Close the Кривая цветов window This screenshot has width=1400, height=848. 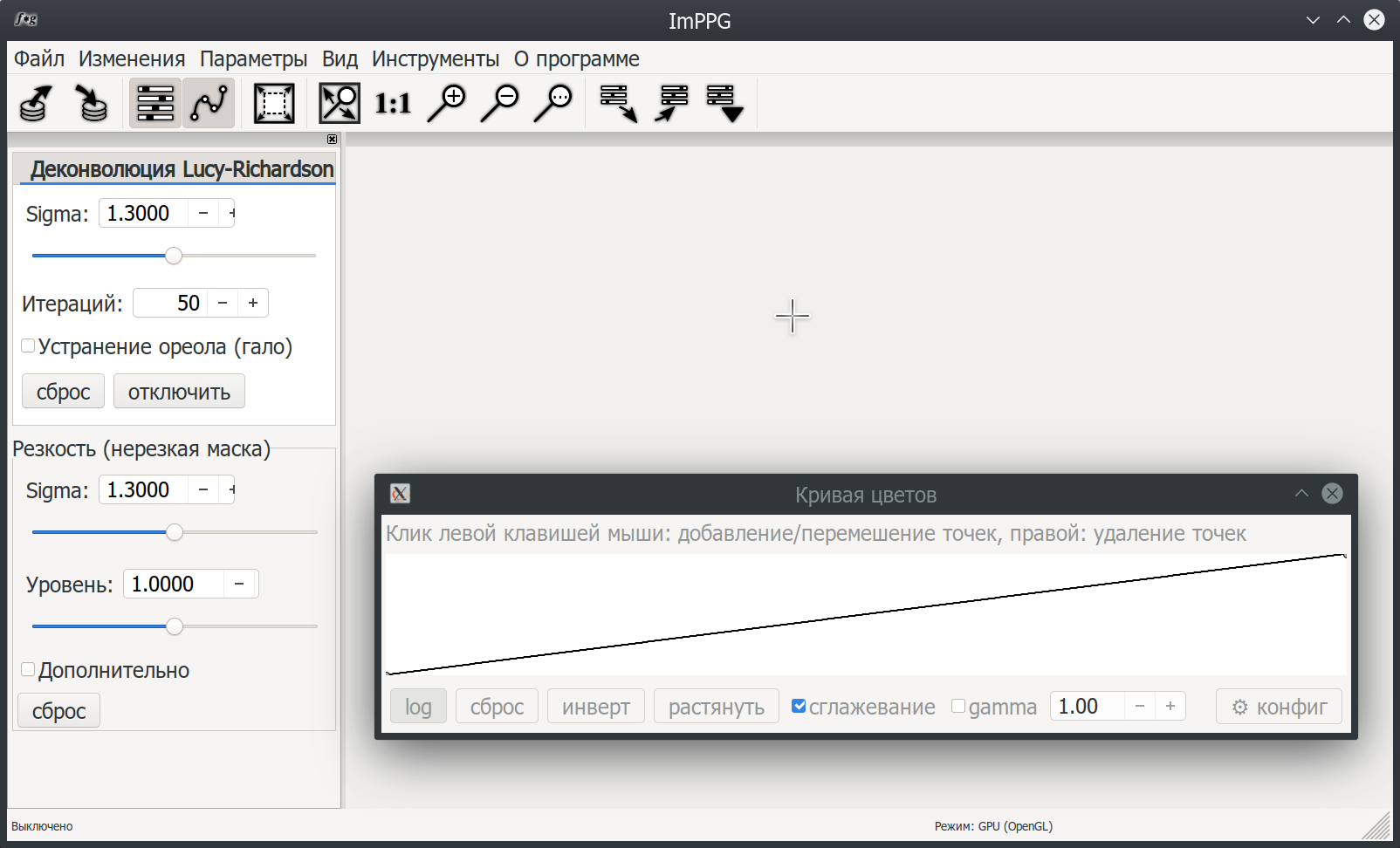point(1332,494)
